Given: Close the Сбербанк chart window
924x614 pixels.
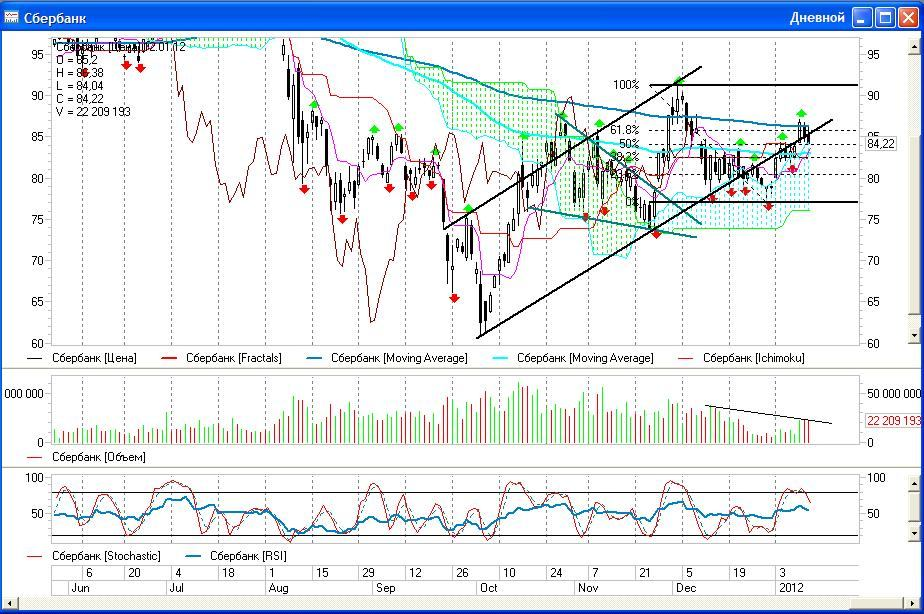Looking at the screenshot, I should pos(908,18).
